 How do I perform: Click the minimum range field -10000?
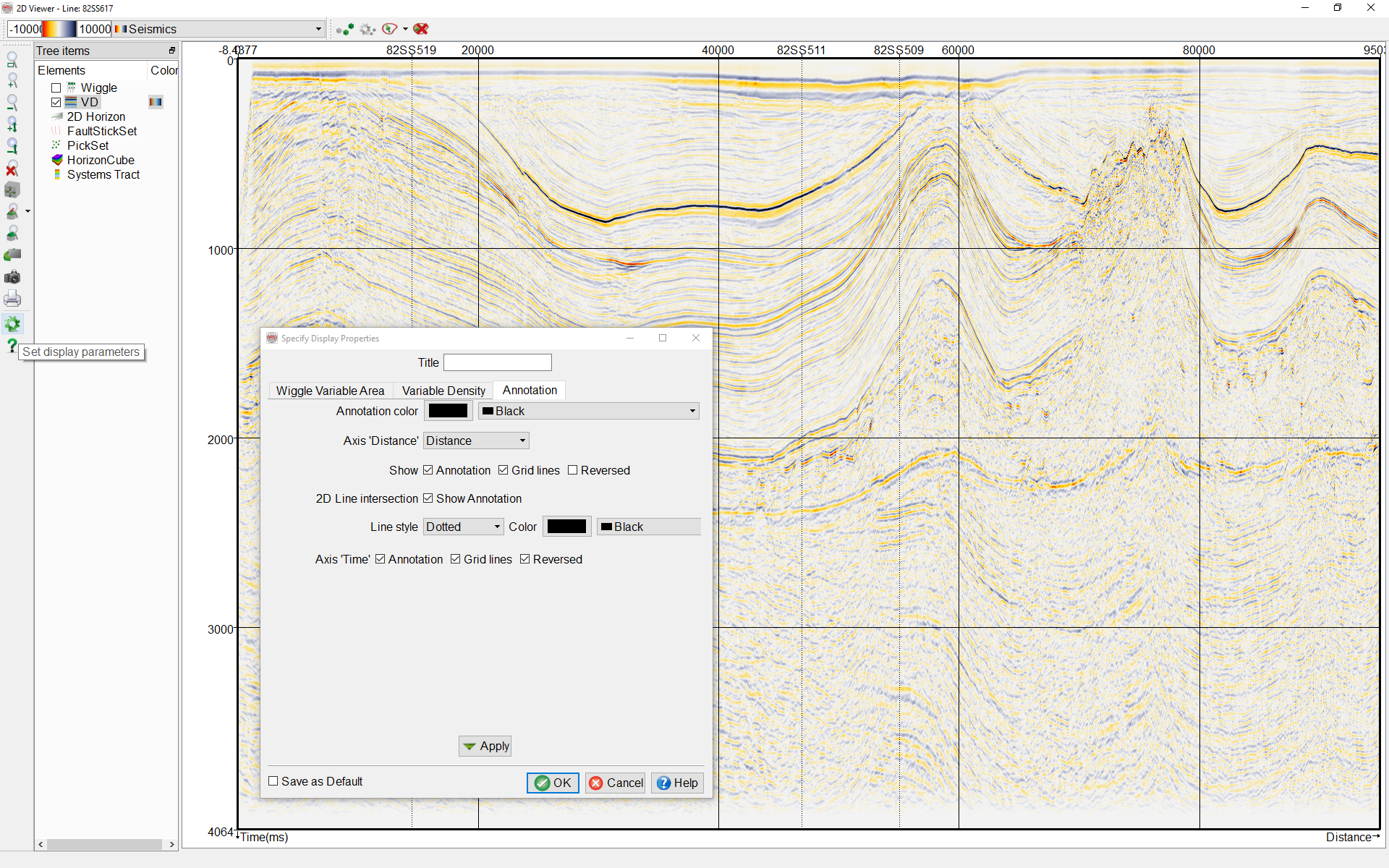25,29
